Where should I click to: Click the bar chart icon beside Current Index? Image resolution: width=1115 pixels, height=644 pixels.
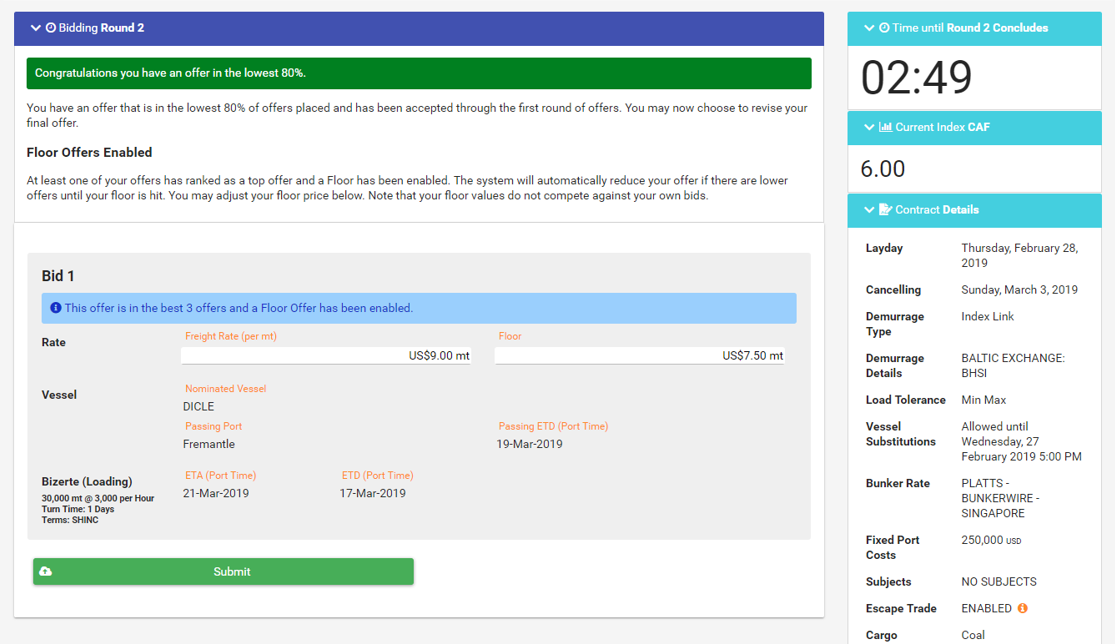(885, 127)
